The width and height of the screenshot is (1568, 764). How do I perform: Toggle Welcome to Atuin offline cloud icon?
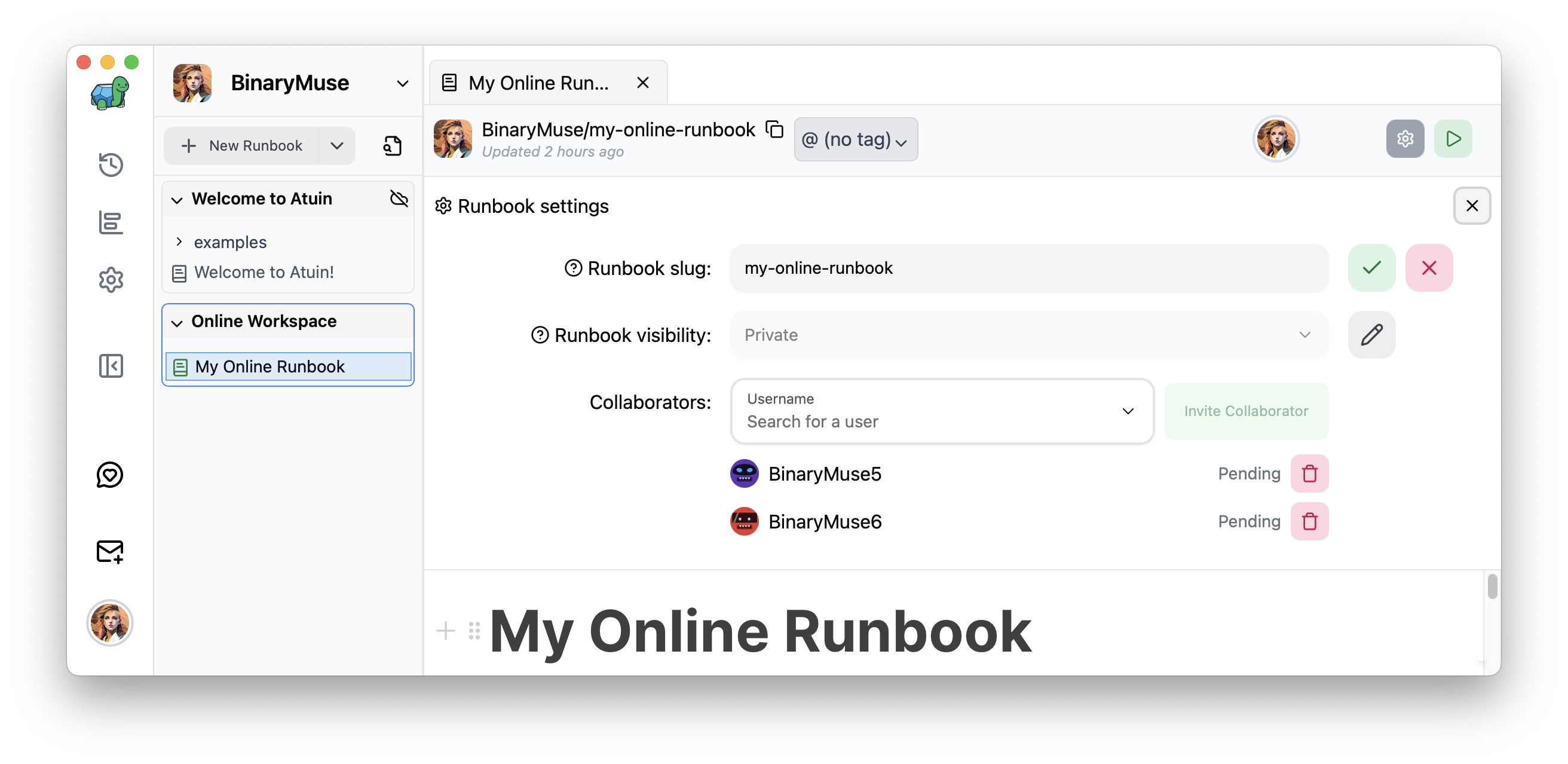[x=399, y=198]
